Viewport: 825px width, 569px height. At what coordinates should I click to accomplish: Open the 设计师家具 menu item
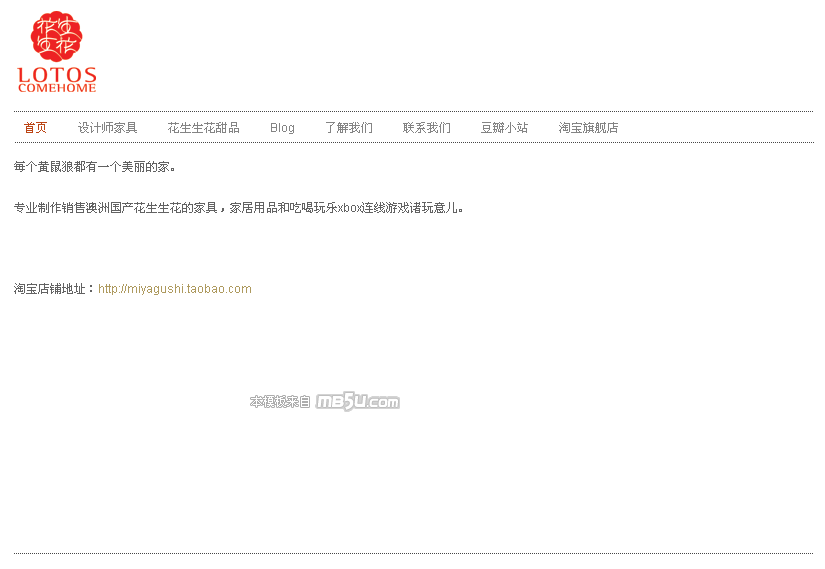click(x=107, y=128)
